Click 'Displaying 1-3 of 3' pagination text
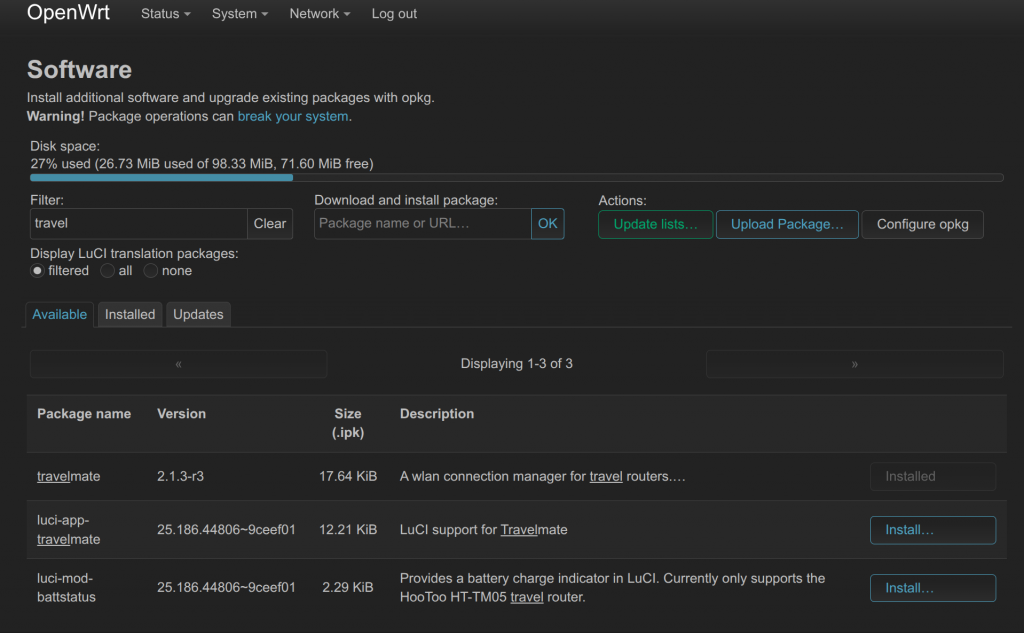The image size is (1024, 633). (x=517, y=364)
